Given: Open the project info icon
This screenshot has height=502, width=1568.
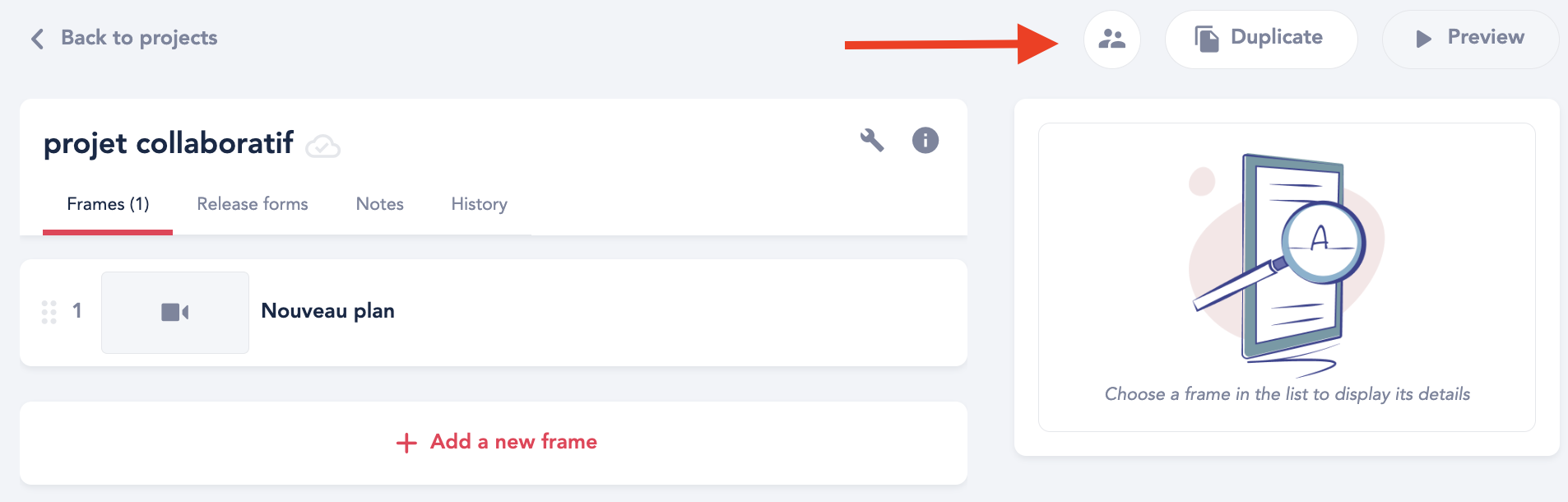Looking at the screenshot, I should coord(925,140).
